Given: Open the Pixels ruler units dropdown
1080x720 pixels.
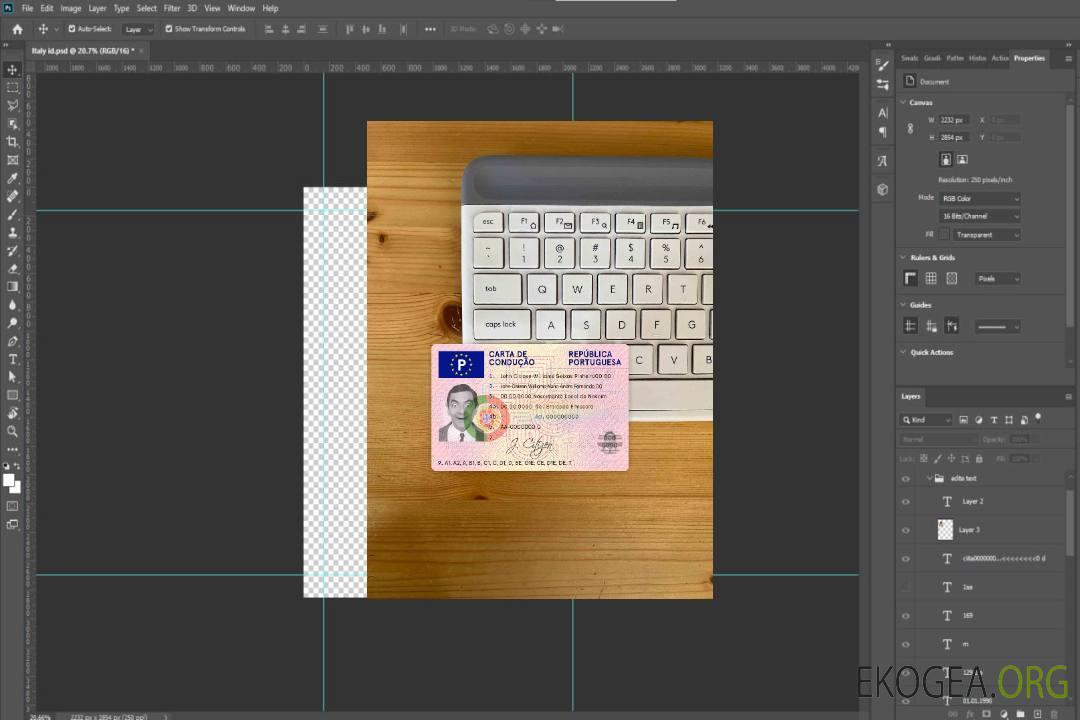Looking at the screenshot, I should pyautogui.click(x=998, y=278).
